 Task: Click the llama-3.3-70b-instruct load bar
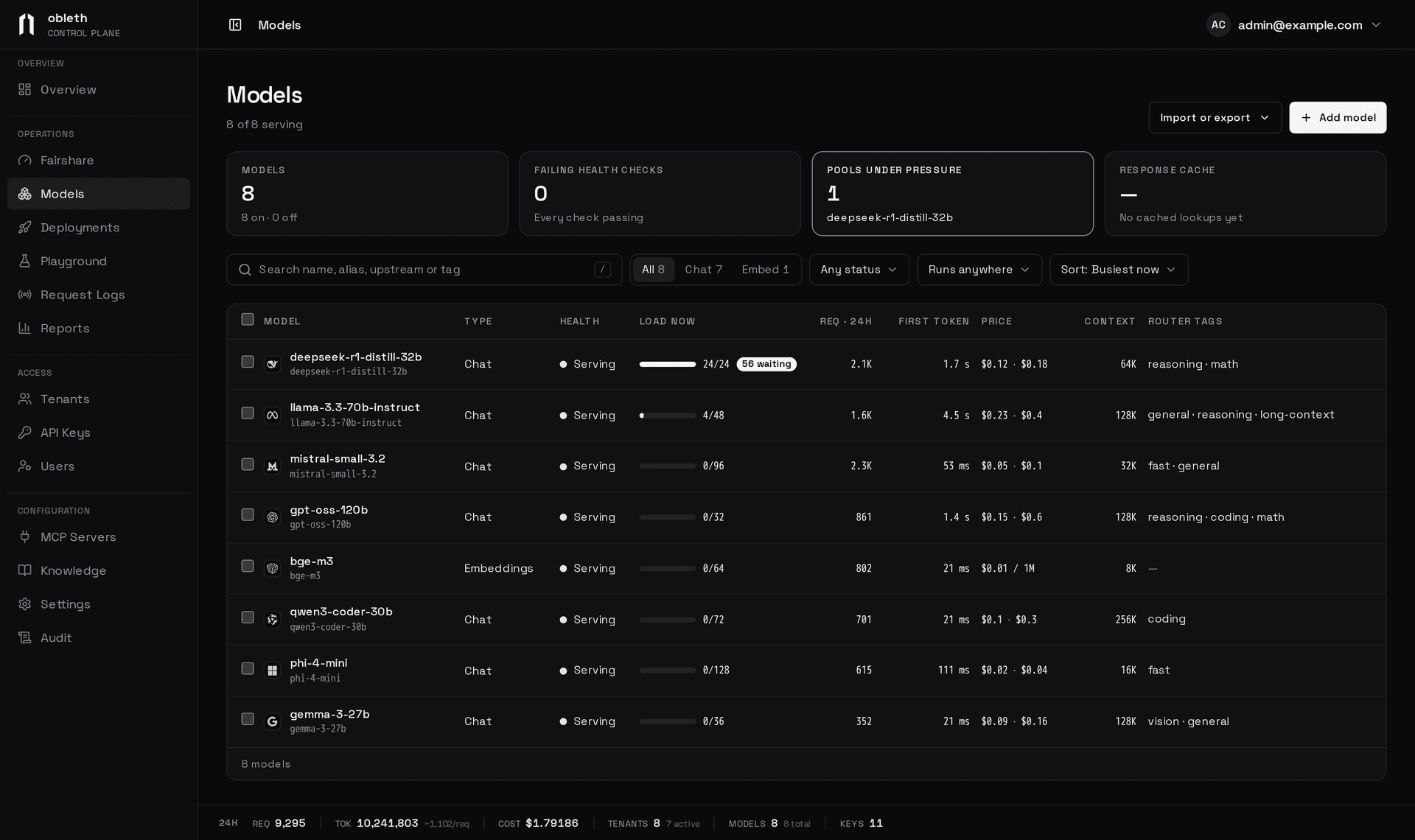[668, 416]
